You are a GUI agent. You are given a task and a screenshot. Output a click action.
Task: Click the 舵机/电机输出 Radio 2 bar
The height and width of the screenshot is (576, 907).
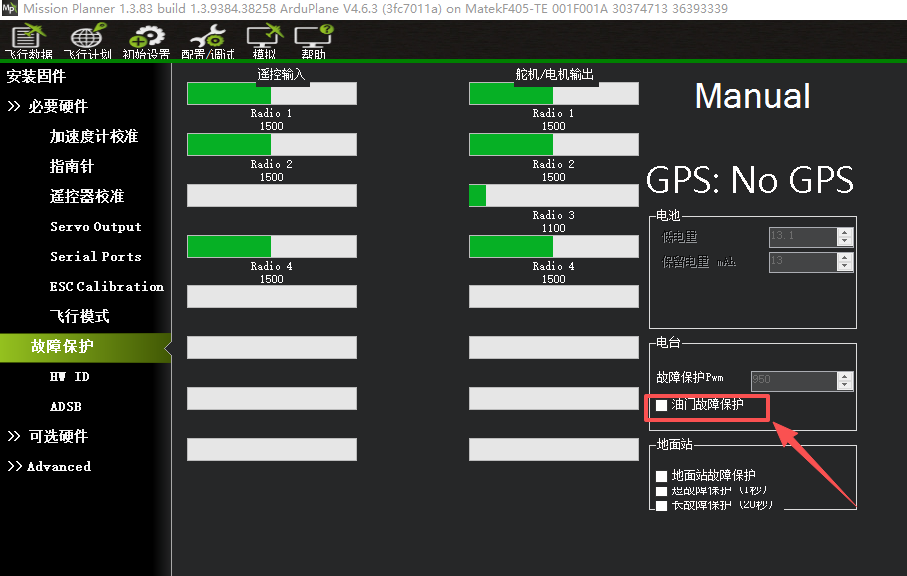554,145
